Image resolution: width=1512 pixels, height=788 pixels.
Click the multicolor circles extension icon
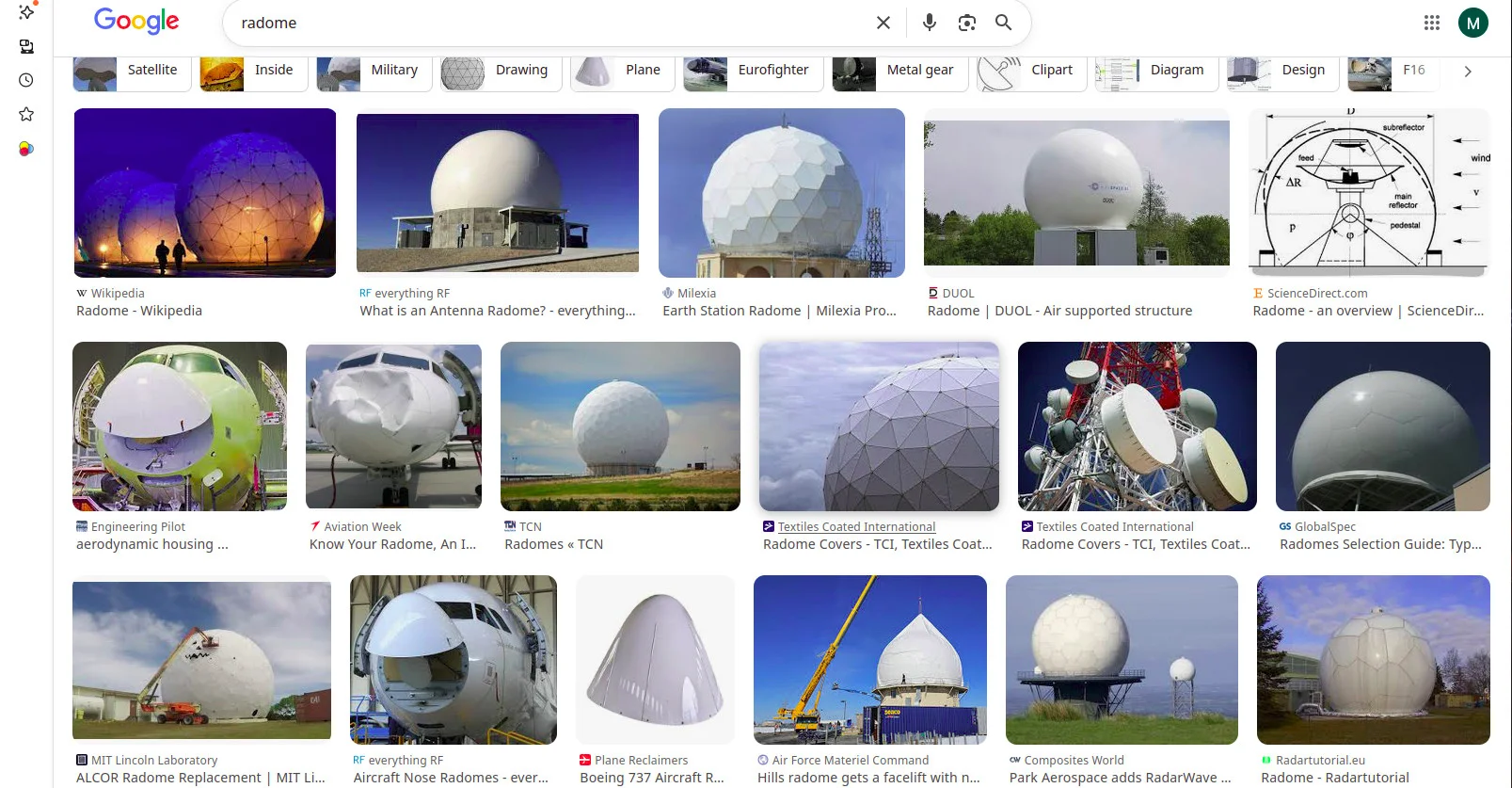[26, 149]
